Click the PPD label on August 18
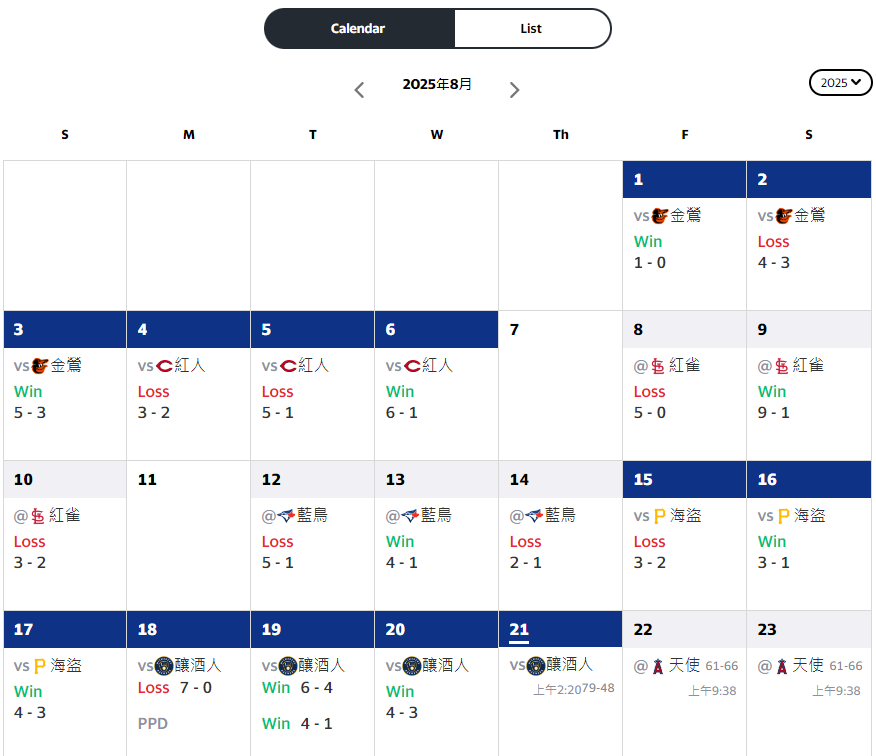 tap(153, 724)
